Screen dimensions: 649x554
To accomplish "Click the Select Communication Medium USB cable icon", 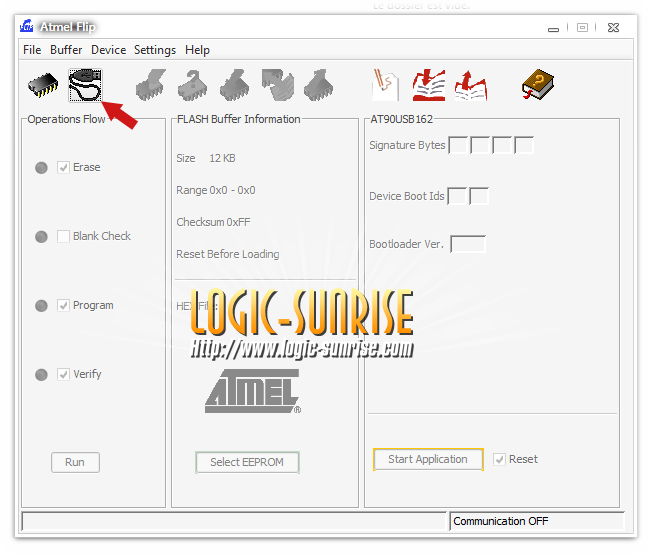I will click(x=85, y=85).
